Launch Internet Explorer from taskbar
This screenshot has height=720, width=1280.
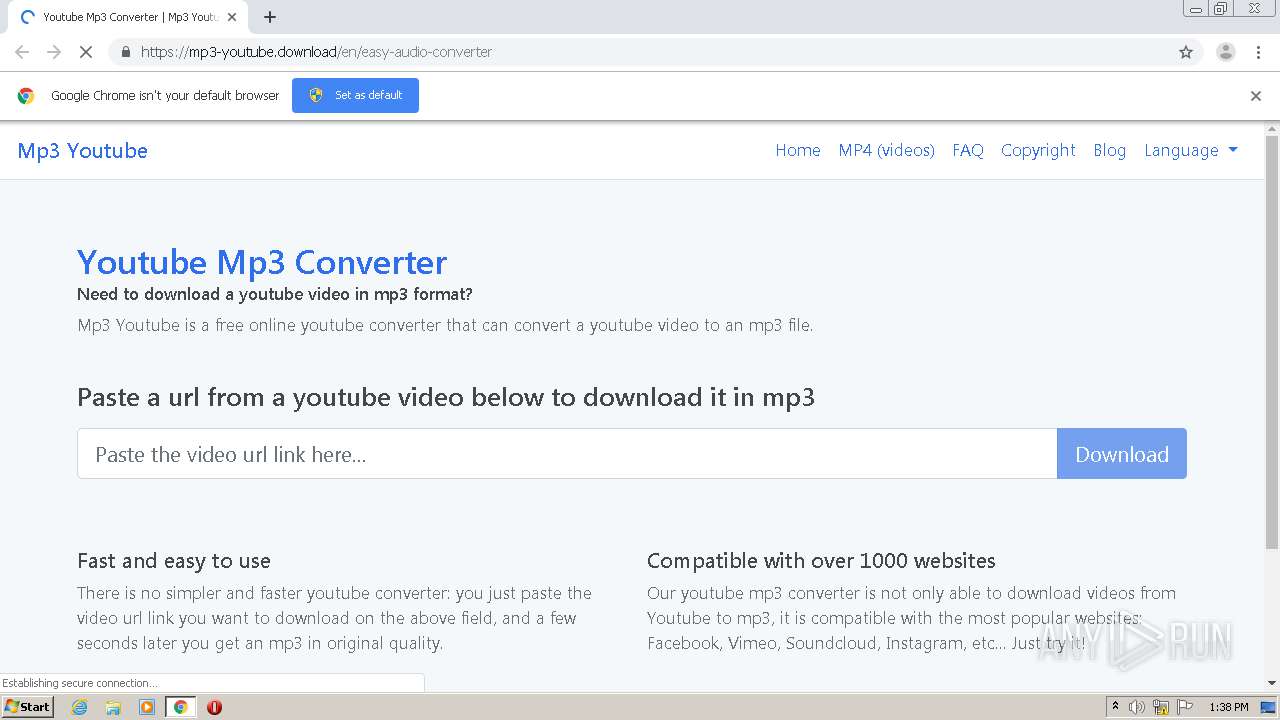point(79,707)
